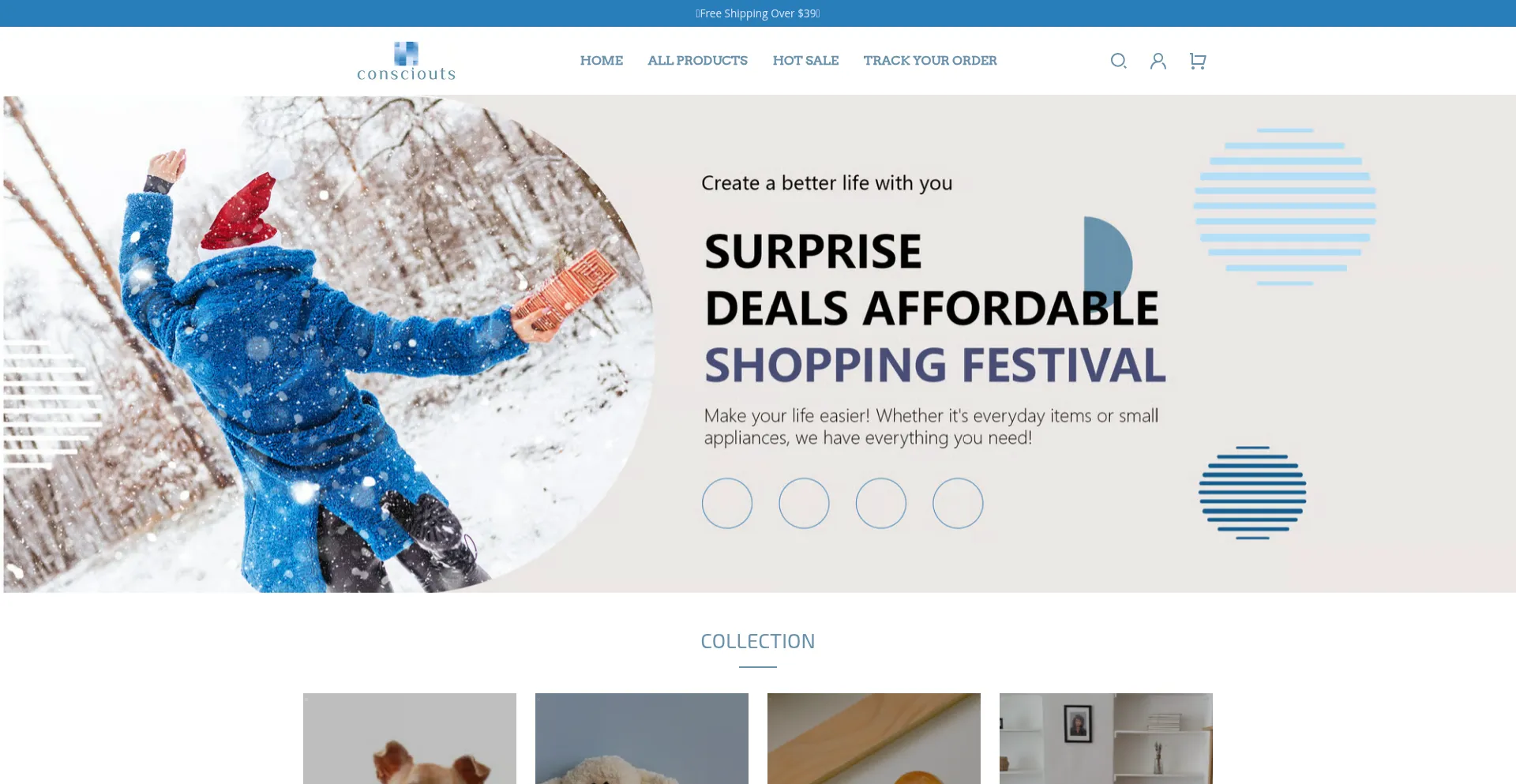This screenshot has width=1516, height=784.
Task: Click the snowy blue coat banner image
Action: click(329, 344)
